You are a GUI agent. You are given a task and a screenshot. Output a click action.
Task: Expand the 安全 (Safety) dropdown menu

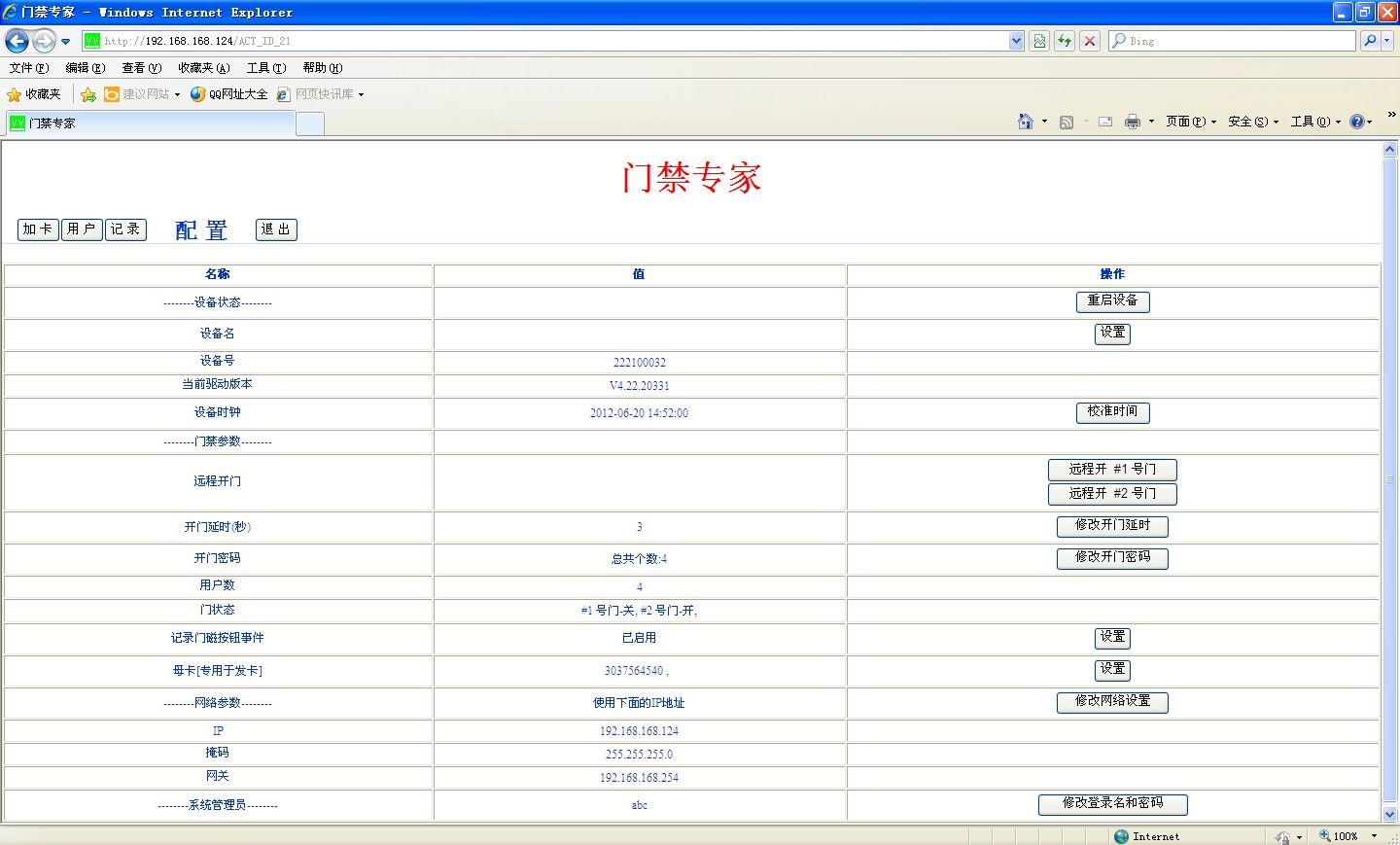(x=1252, y=122)
